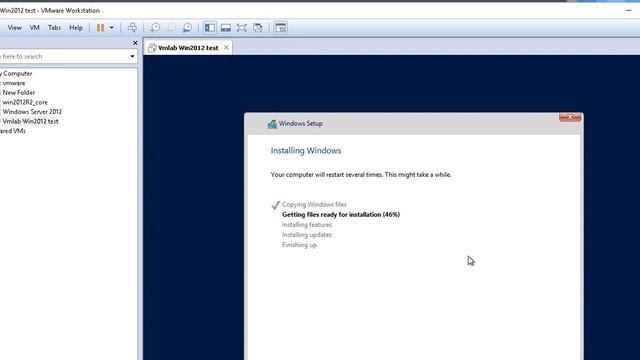Open the snapshot manager

pyautogui.click(x=187, y=28)
